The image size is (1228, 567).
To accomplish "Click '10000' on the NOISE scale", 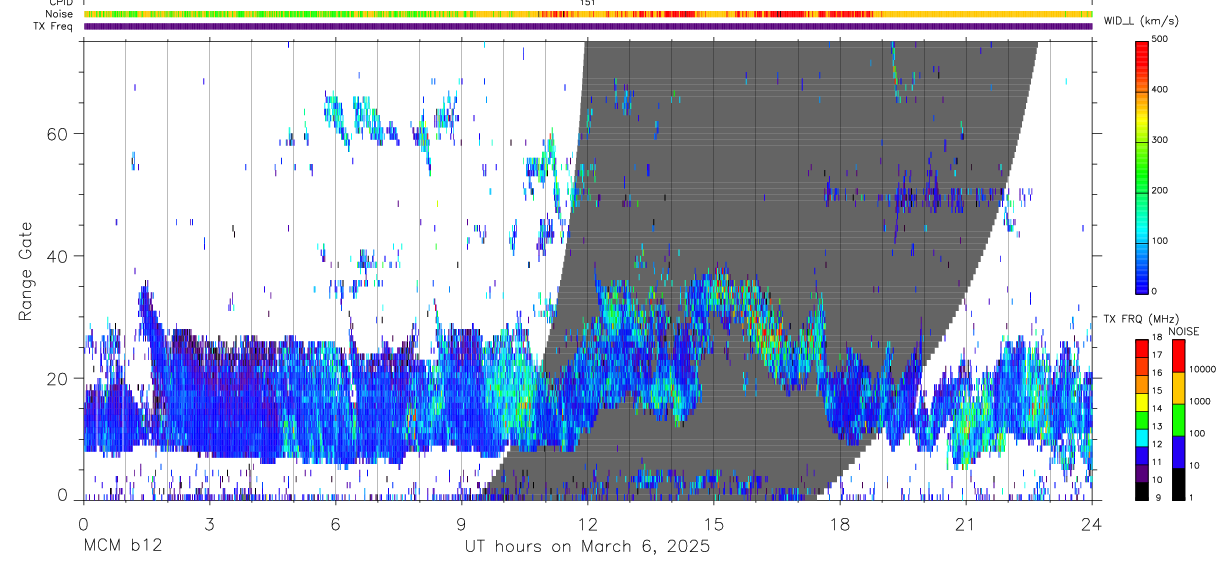I will [1203, 369].
